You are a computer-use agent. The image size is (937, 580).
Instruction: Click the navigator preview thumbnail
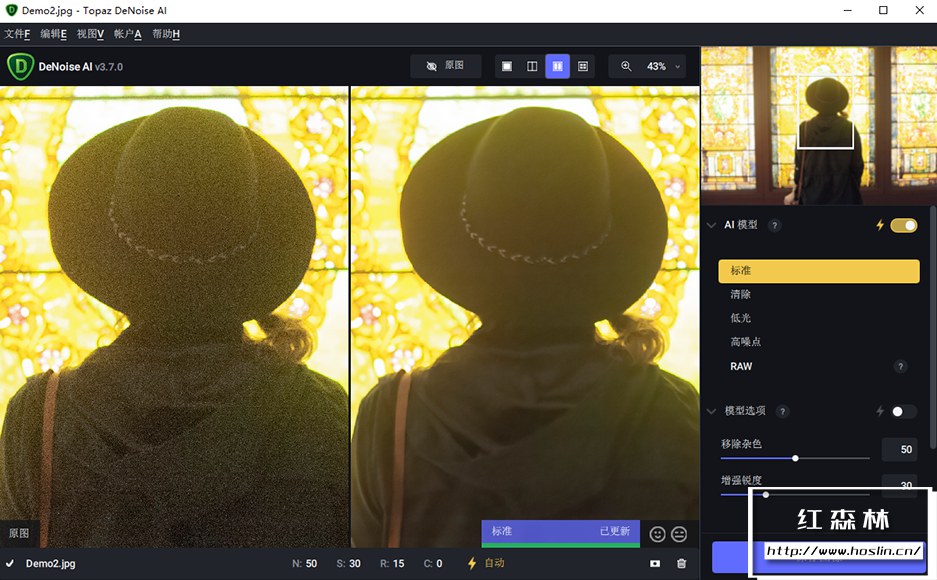(819, 126)
